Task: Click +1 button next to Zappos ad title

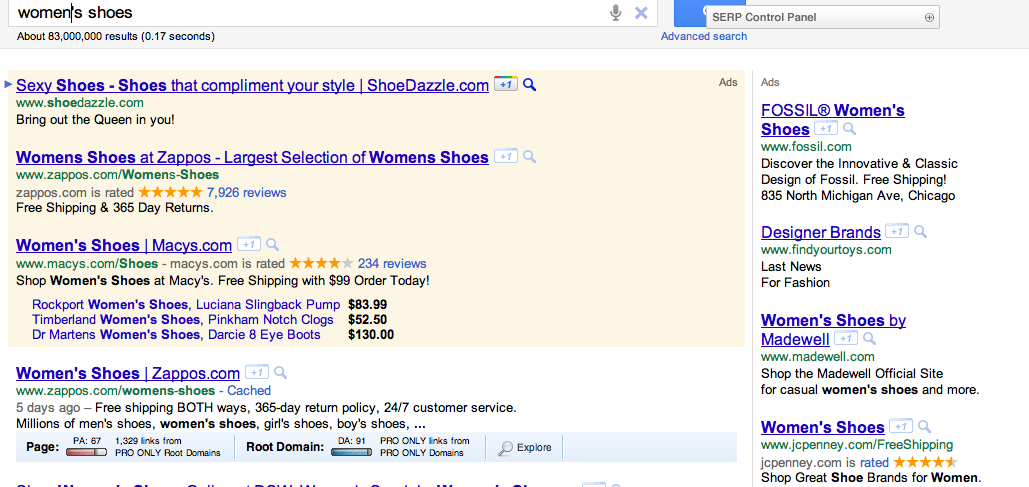Action: point(506,156)
